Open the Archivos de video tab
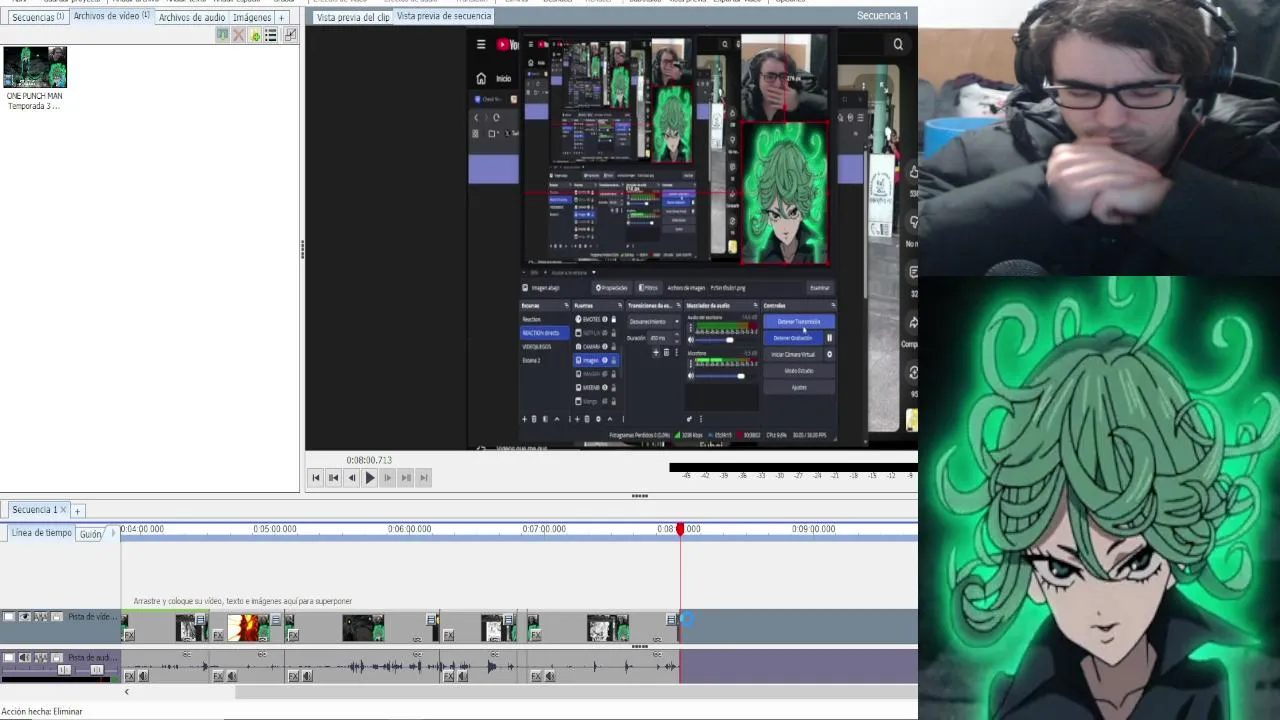The height and width of the screenshot is (720, 1280). tap(111, 16)
